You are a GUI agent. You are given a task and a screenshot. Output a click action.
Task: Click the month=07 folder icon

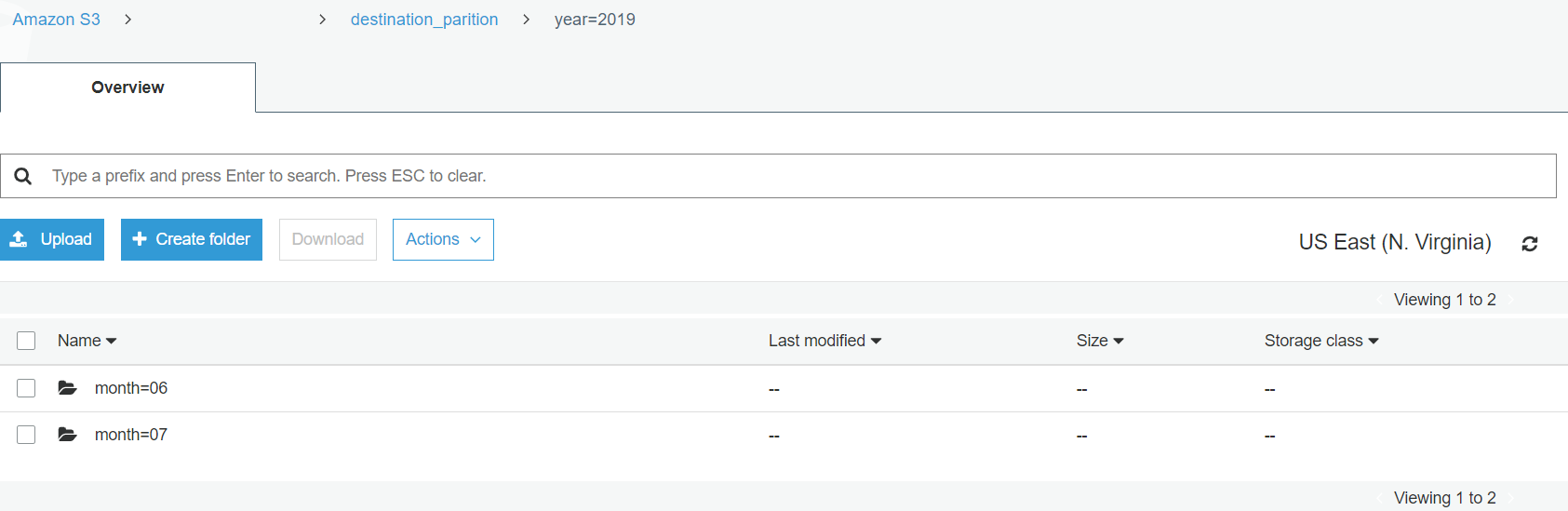pos(67,435)
